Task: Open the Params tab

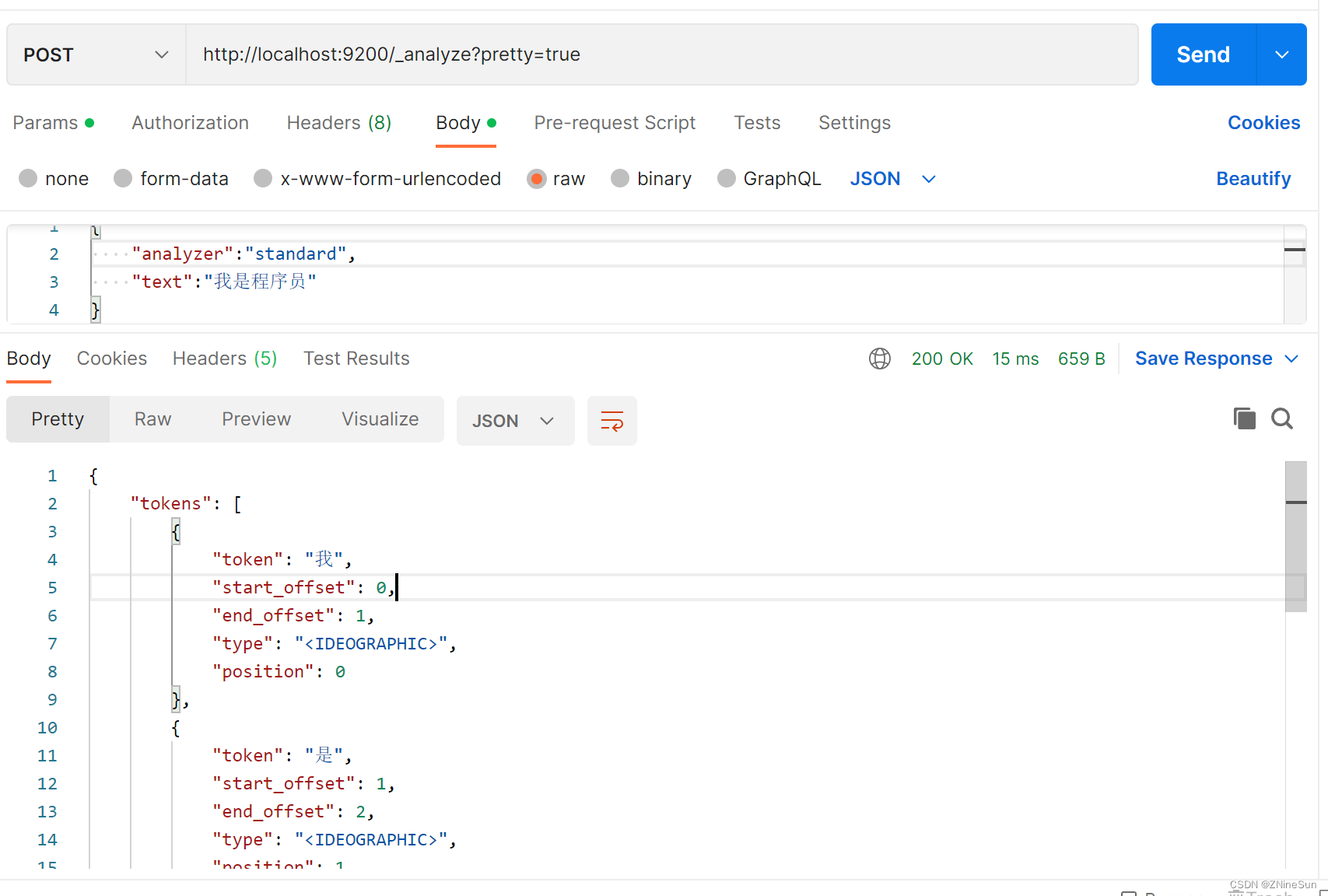Action: [x=53, y=123]
